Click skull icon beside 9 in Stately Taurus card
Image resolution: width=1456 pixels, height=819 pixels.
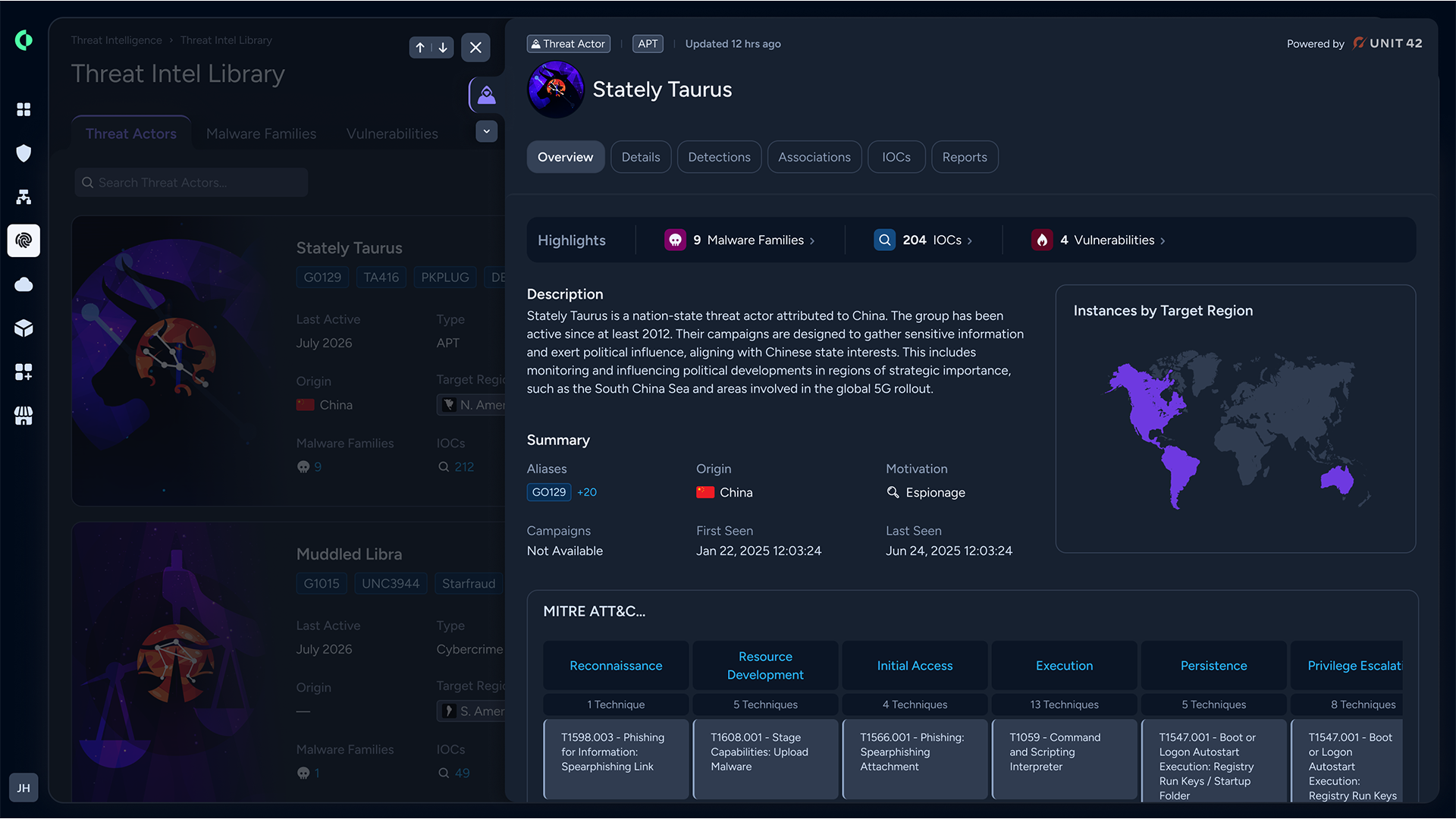[x=303, y=467]
